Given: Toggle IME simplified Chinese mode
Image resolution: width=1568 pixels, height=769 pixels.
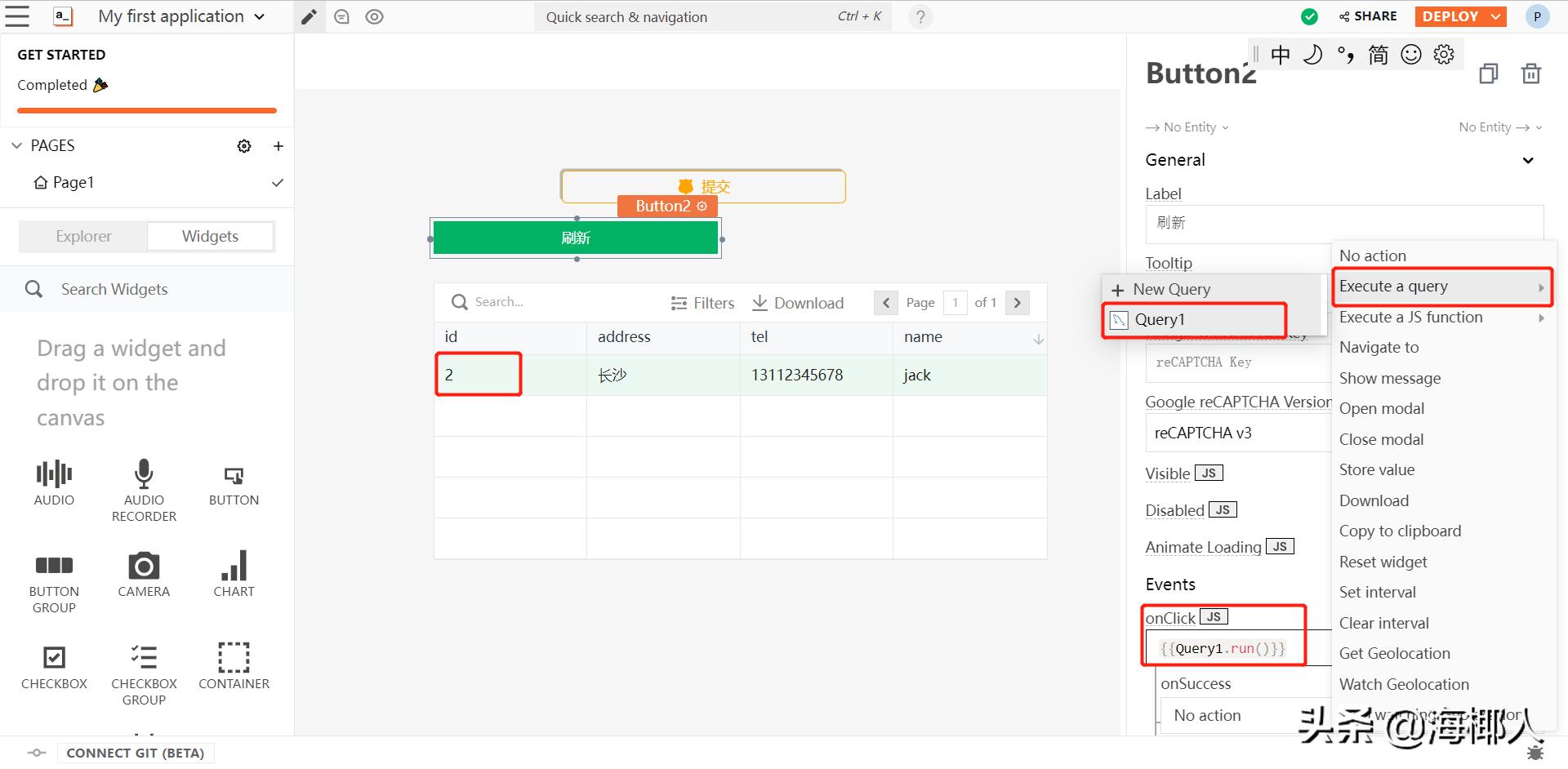Looking at the screenshot, I should coord(1379,55).
